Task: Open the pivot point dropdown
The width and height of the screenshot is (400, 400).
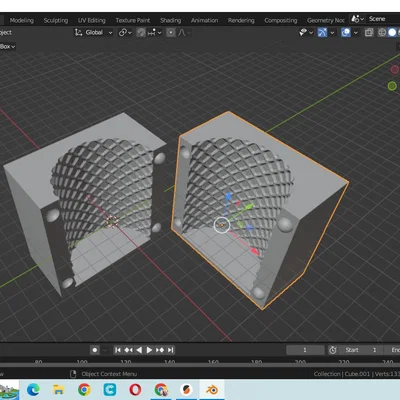Action: click(125, 32)
